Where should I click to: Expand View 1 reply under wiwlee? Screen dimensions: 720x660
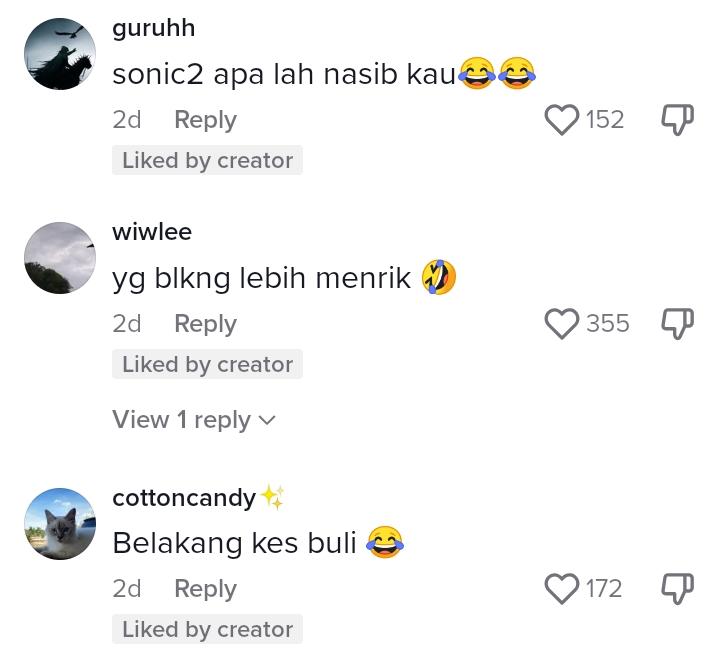coord(194,420)
